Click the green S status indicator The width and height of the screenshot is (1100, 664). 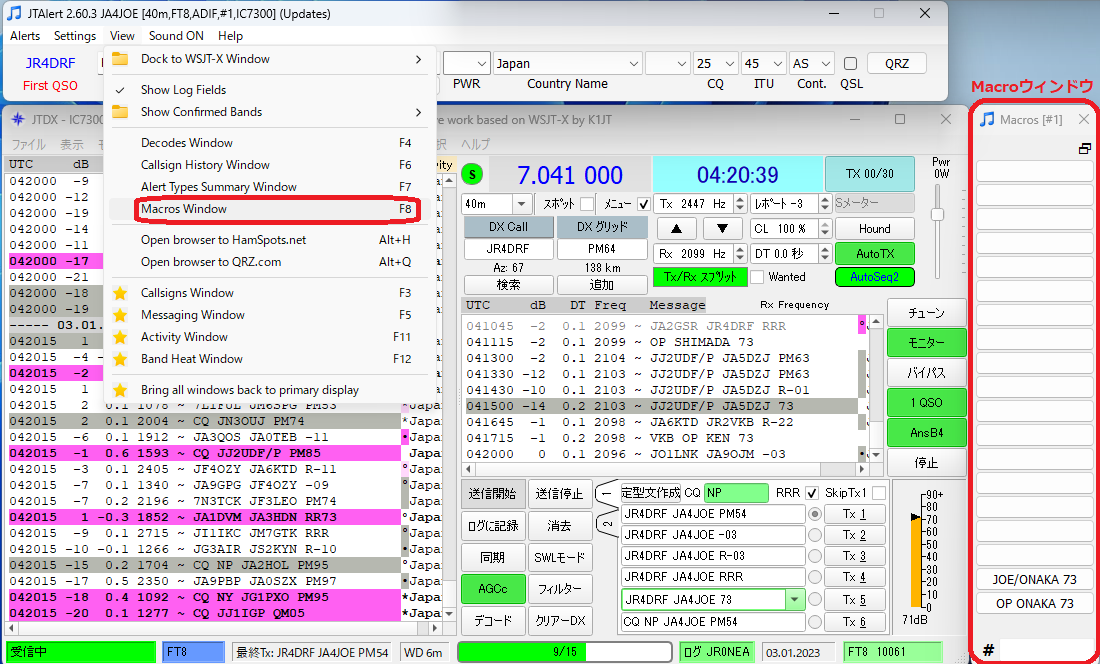pos(472,174)
